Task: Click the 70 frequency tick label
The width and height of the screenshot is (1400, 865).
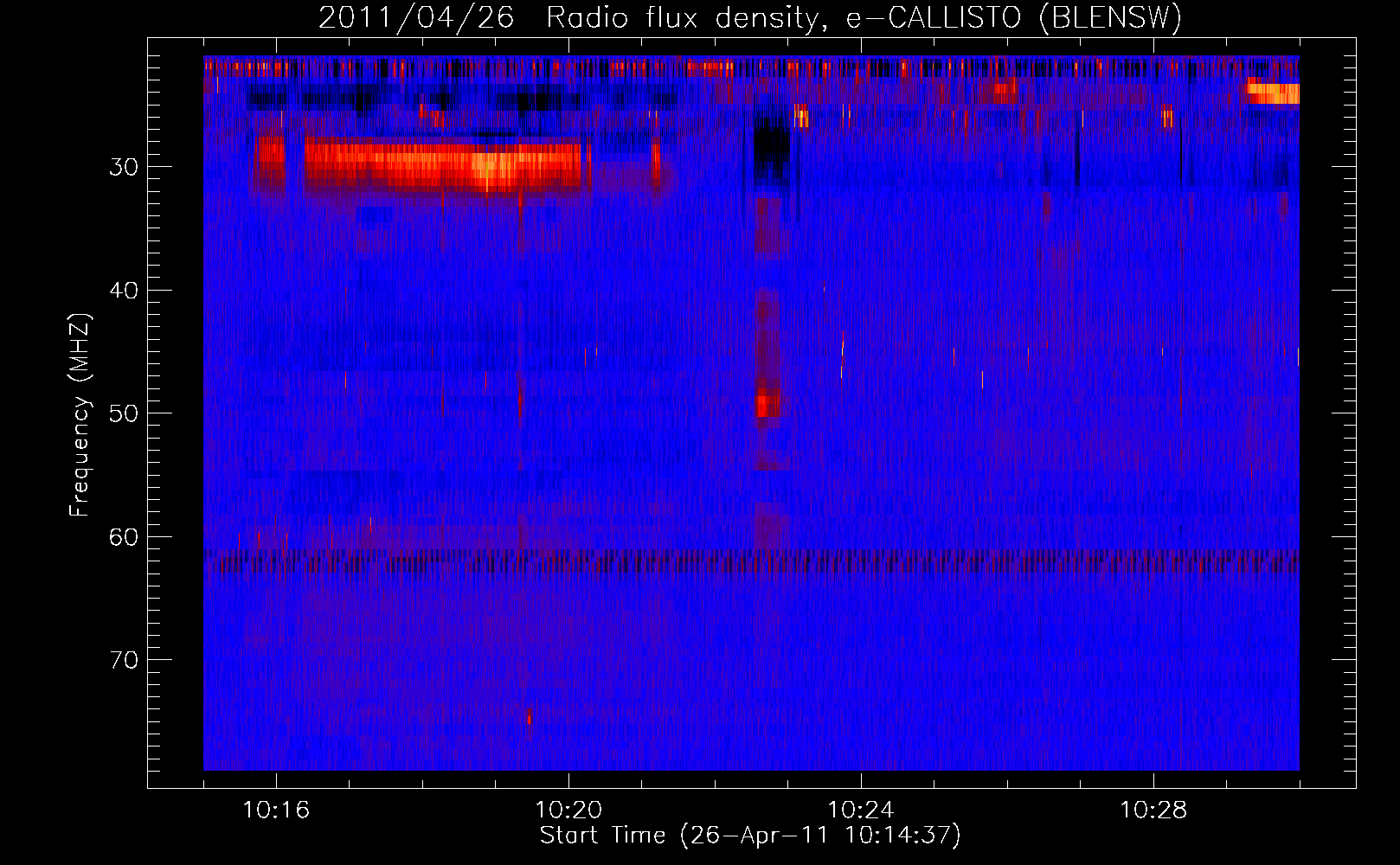Action: pyautogui.click(x=124, y=660)
